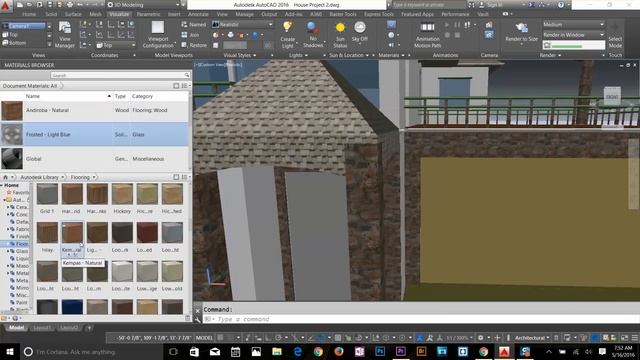Image resolution: width=640 pixels, height=360 pixels.
Task: Click the Category column header
Action: click(x=142, y=96)
